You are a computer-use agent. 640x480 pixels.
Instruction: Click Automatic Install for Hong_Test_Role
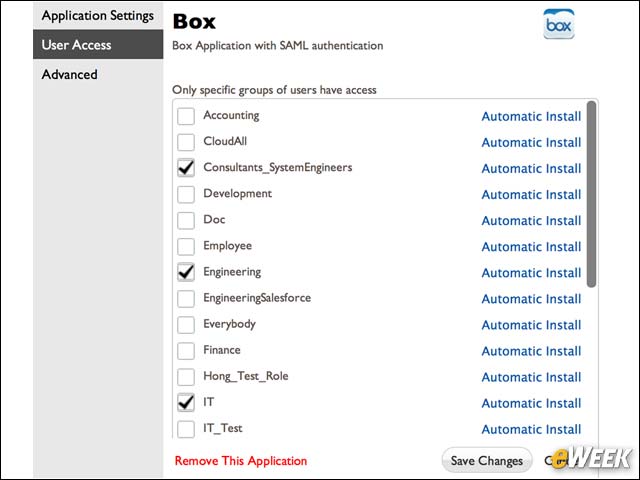coord(531,378)
